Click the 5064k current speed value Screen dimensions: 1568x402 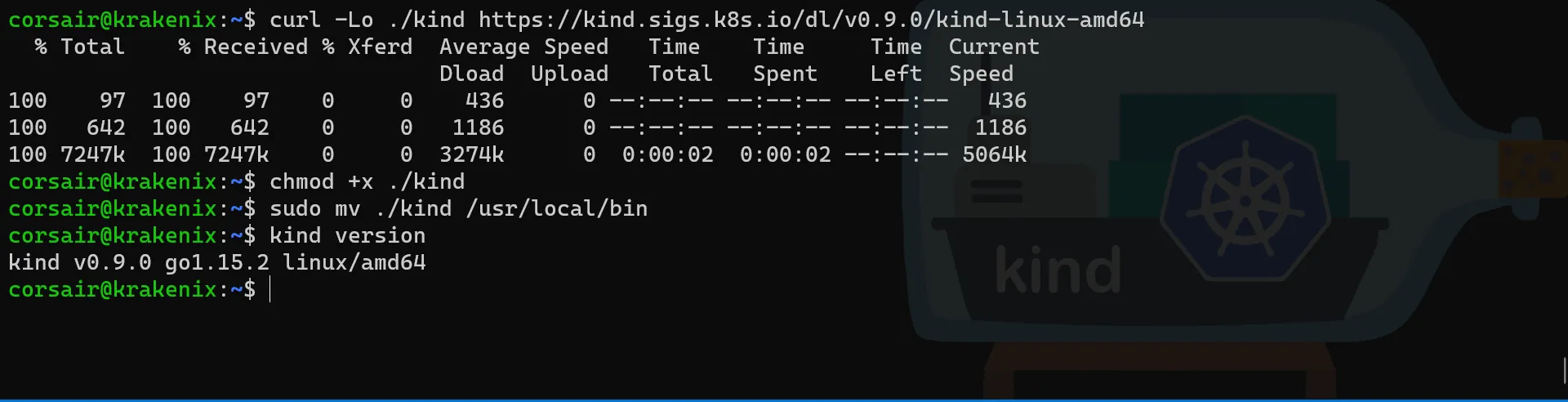tap(994, 154)
